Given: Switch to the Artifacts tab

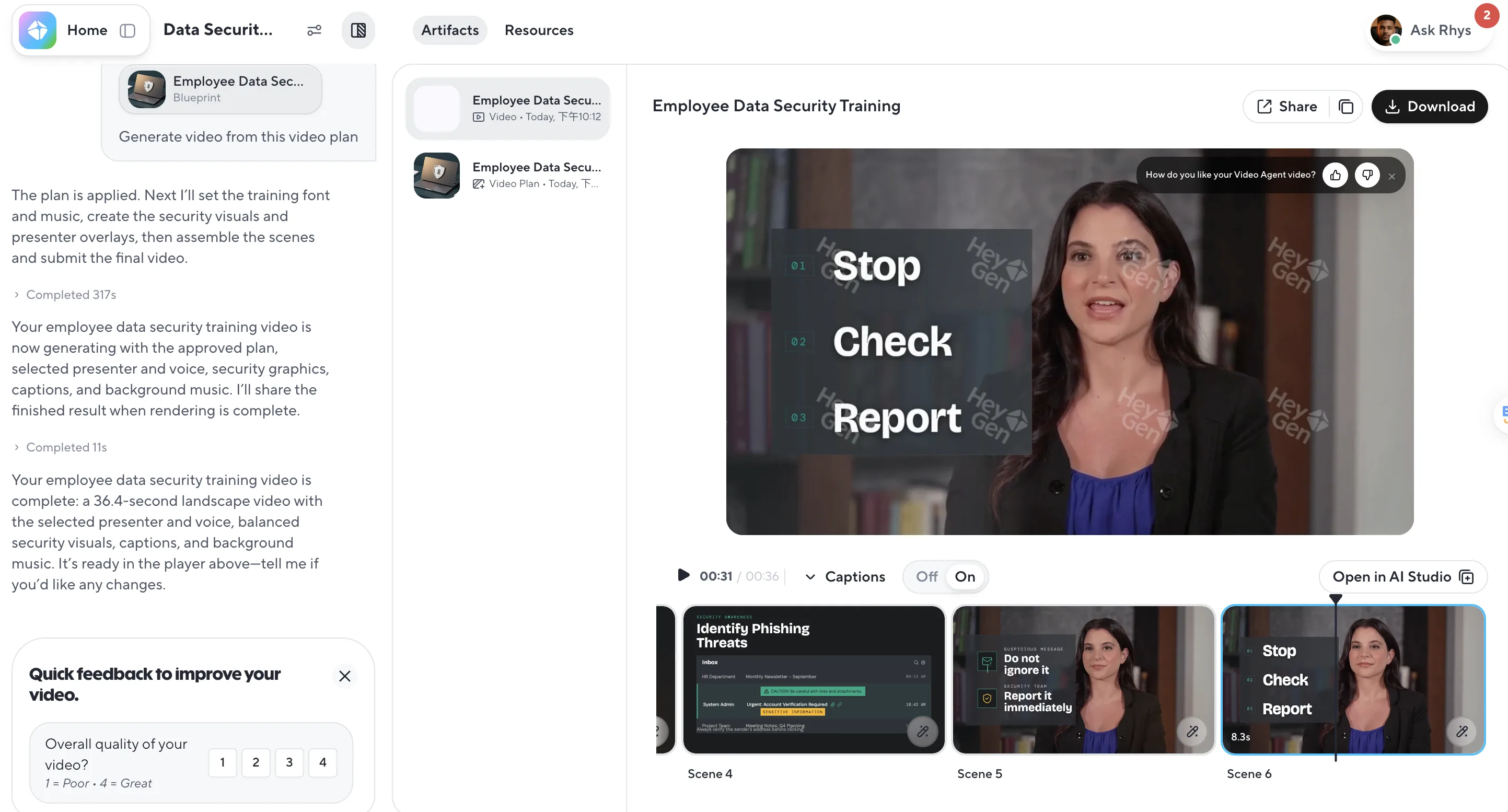Looking at the screenshot, I should (449, 30).
